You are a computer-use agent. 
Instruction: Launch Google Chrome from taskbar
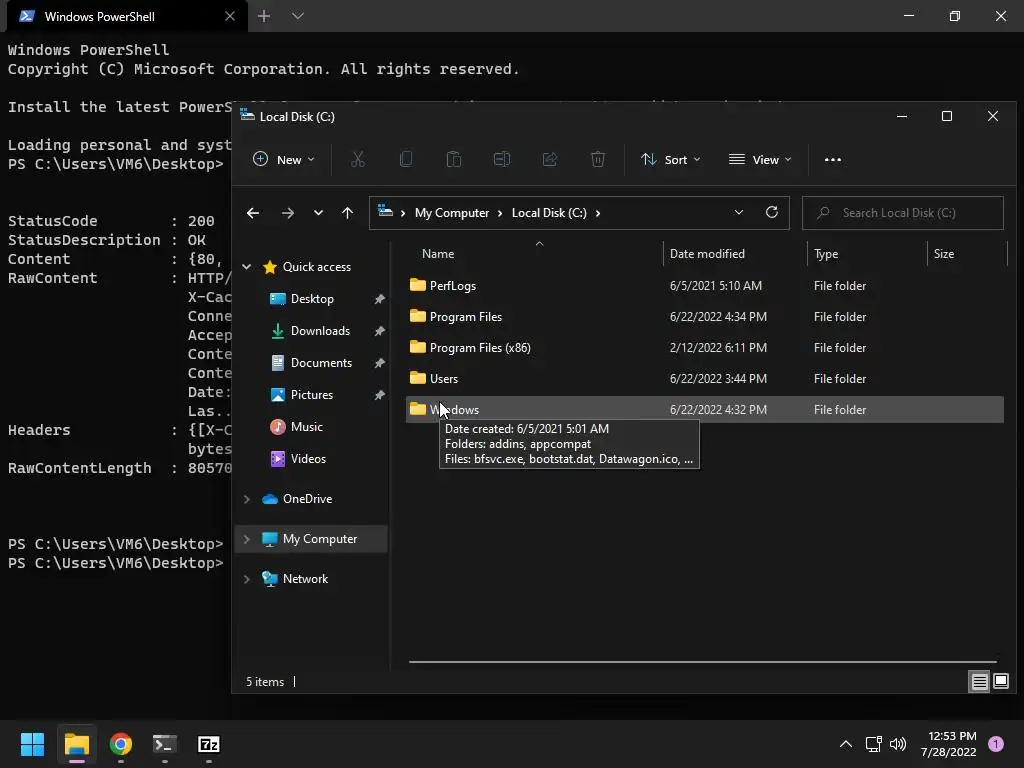pos(121,744)
